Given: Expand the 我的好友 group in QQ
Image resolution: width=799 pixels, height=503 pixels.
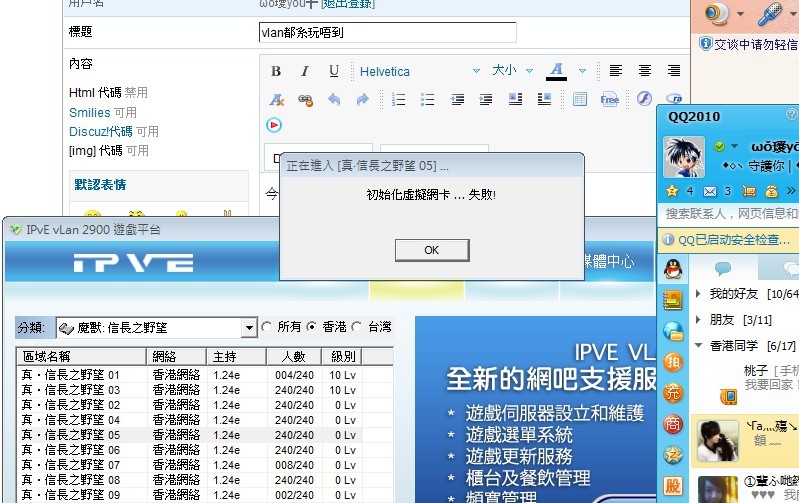Looking at the screenshot, I should tap(698, 294).
